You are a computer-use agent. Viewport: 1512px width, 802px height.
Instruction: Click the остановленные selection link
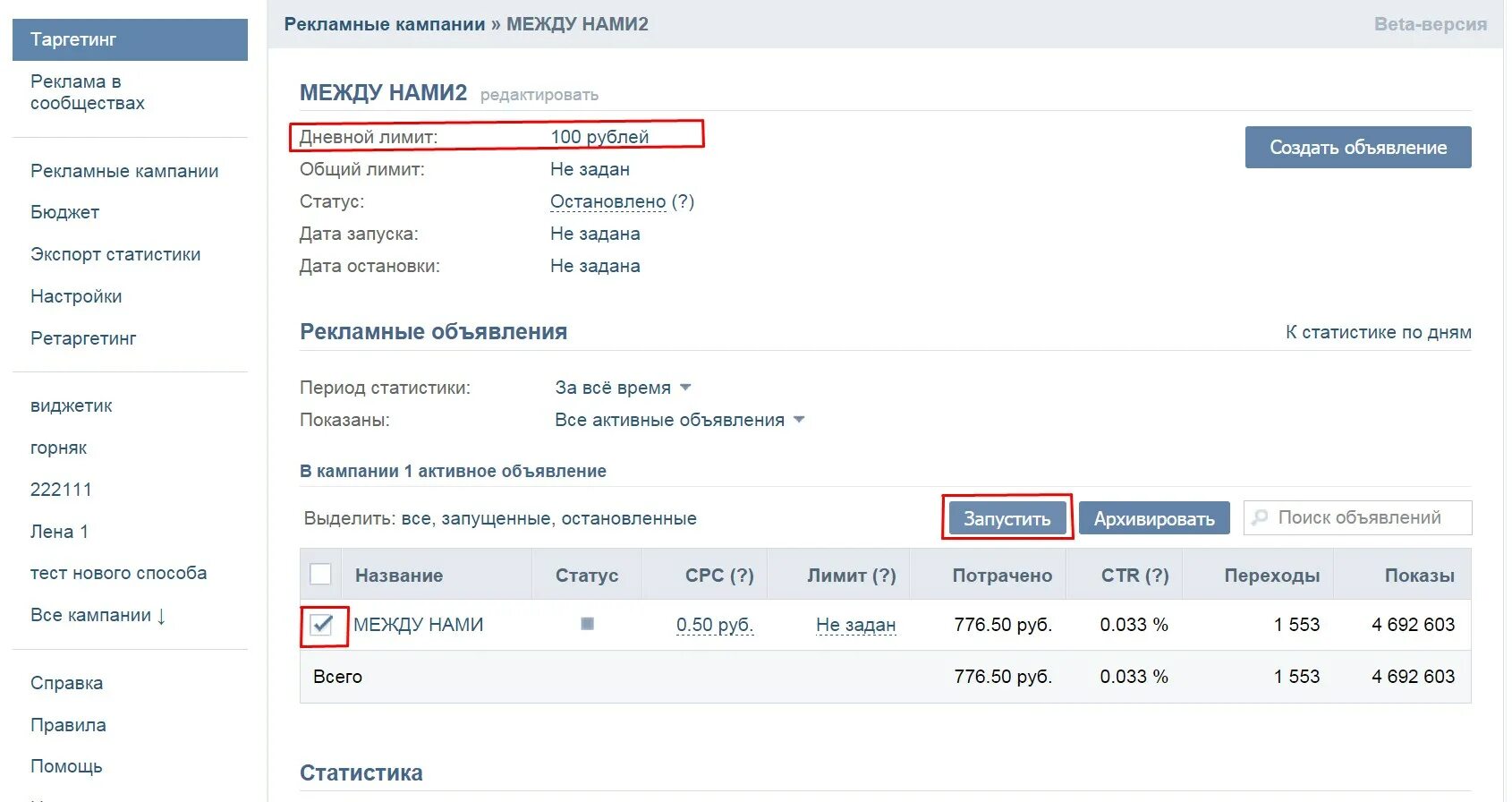(x=629, y=518)
